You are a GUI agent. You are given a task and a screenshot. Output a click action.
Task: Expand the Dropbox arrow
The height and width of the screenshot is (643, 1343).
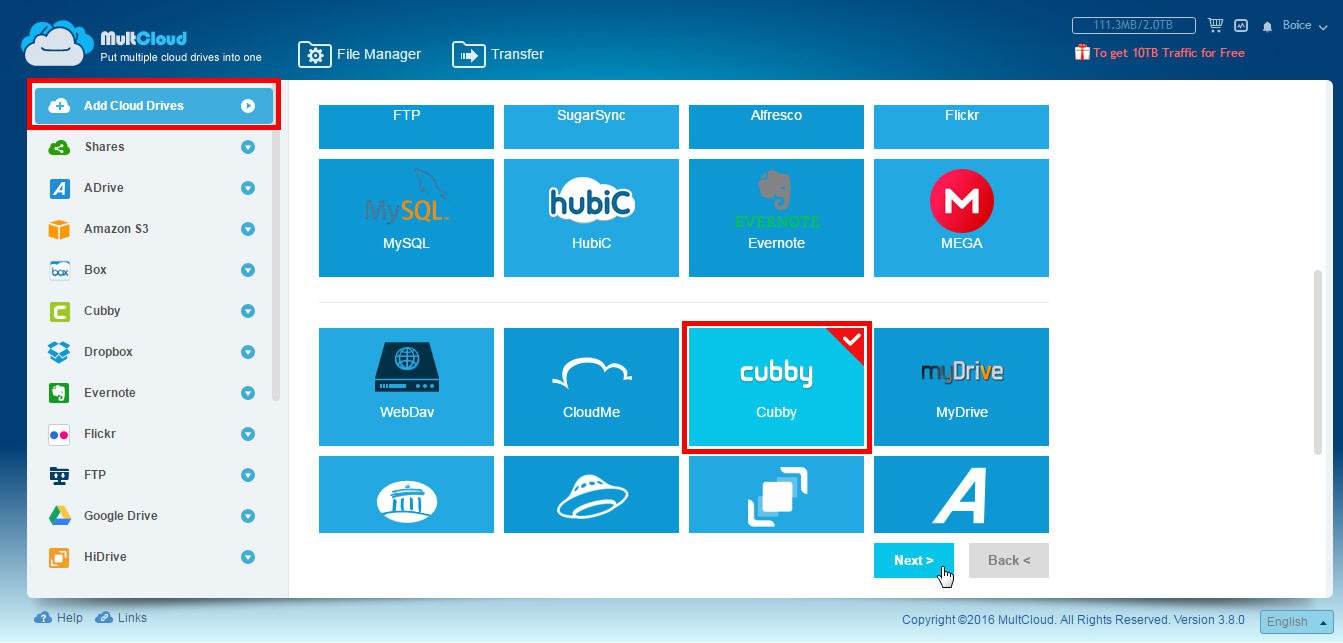point(248,352)
